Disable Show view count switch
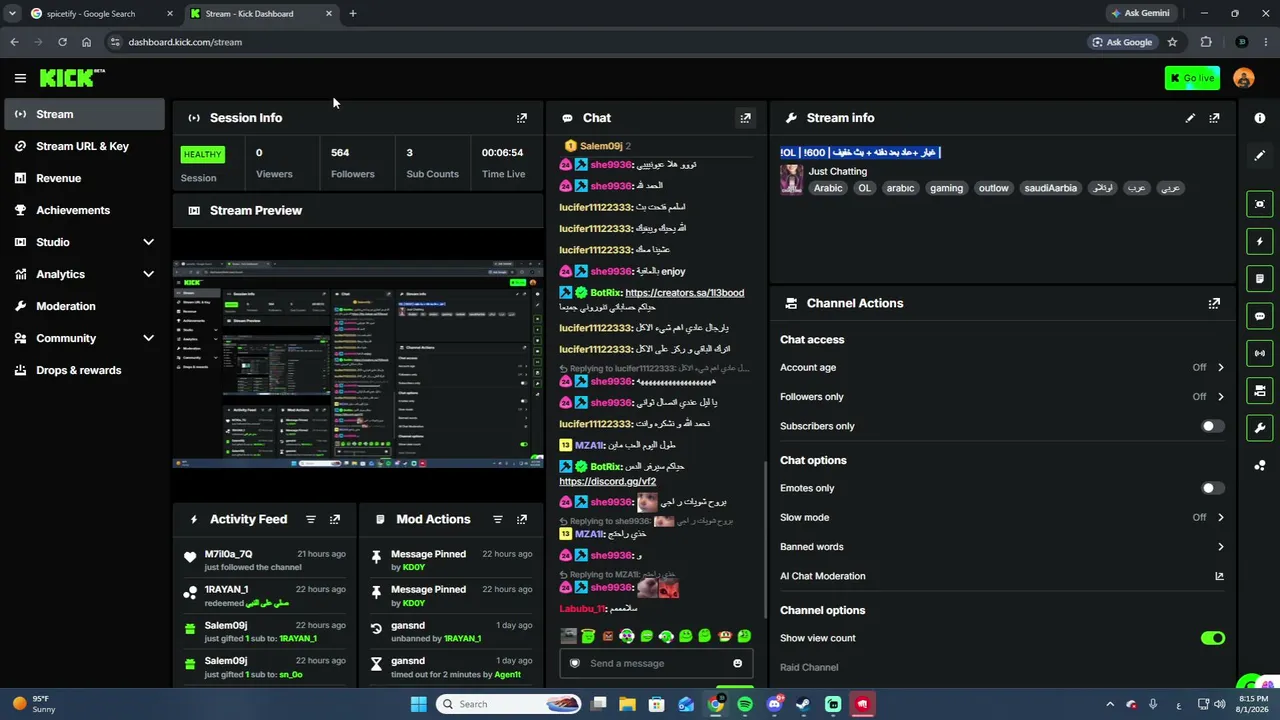Viewport: 1280px width, 720px height. (1212, 638)
